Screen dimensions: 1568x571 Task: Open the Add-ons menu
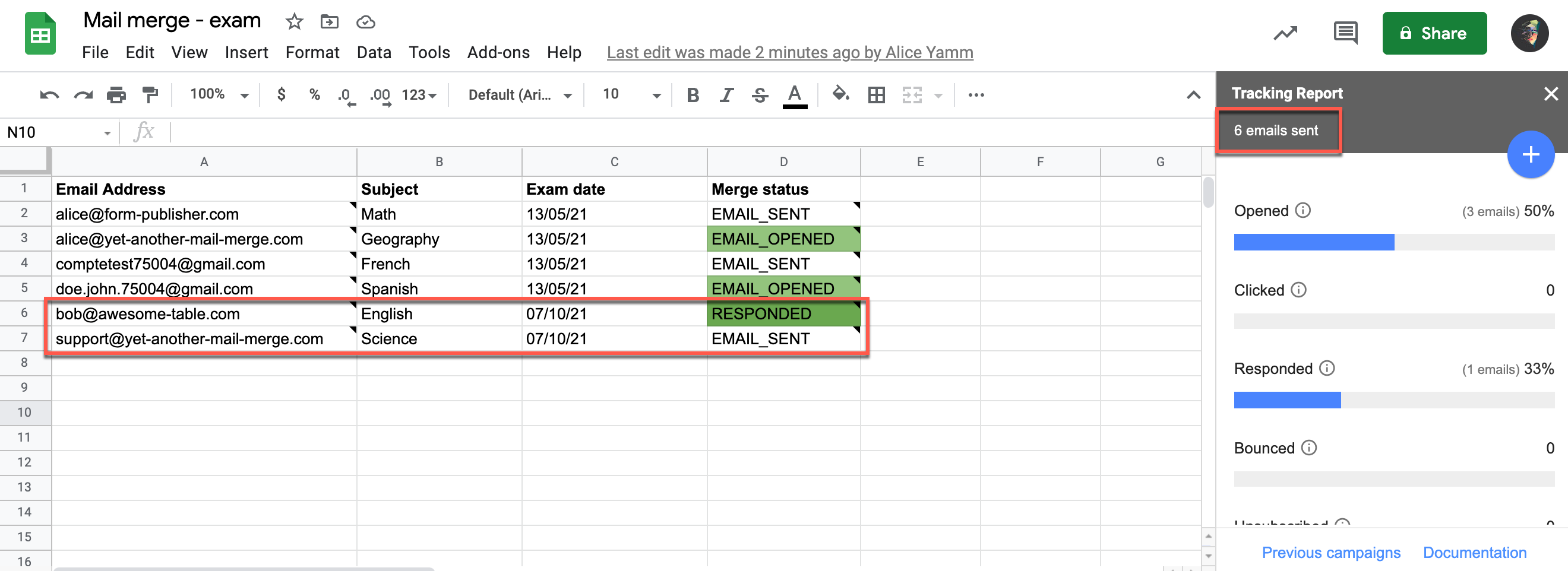pos(498,52)
